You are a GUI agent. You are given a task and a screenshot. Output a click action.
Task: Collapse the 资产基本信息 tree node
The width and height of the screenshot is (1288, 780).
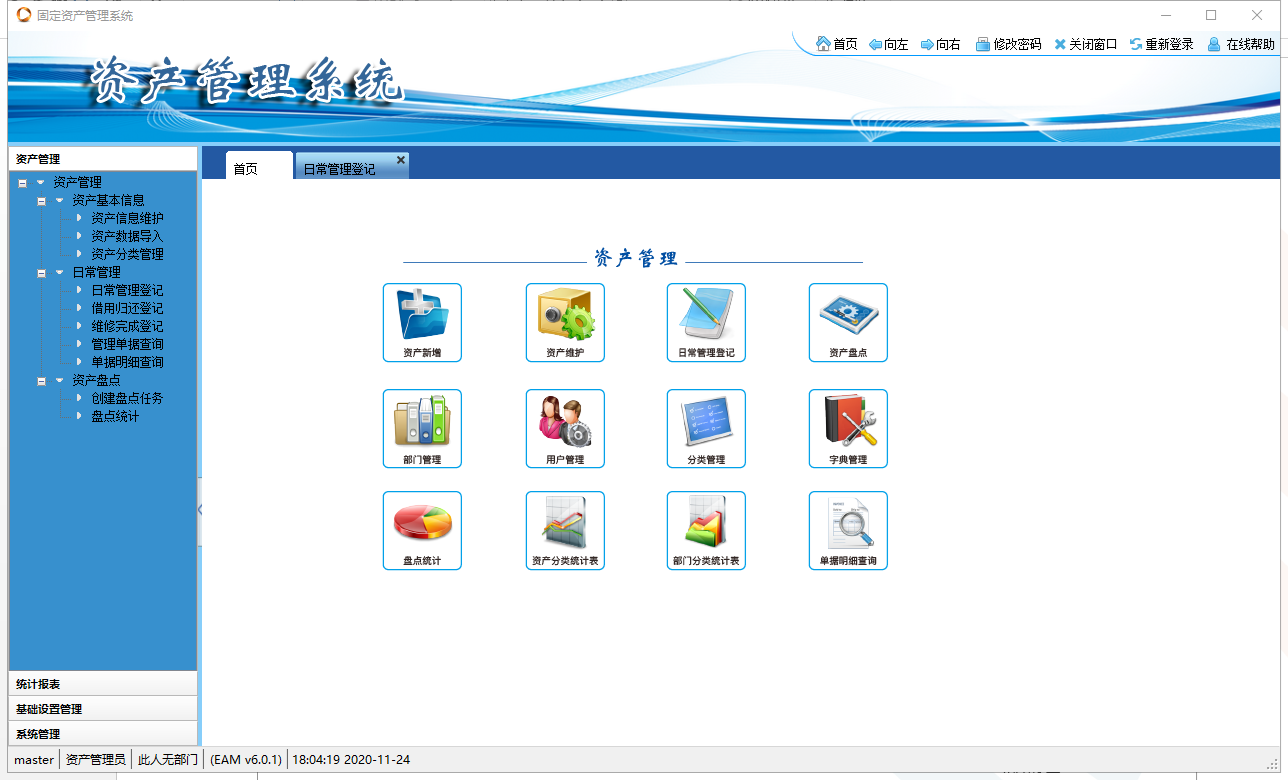click(x=42, y=201)
